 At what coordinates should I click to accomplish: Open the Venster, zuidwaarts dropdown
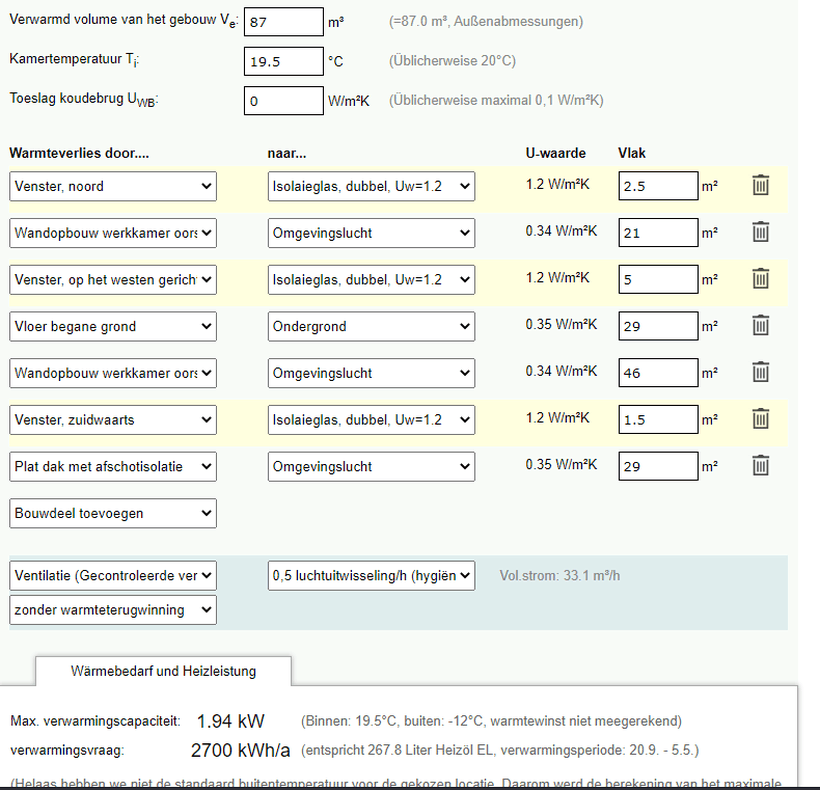pos(113,420)
